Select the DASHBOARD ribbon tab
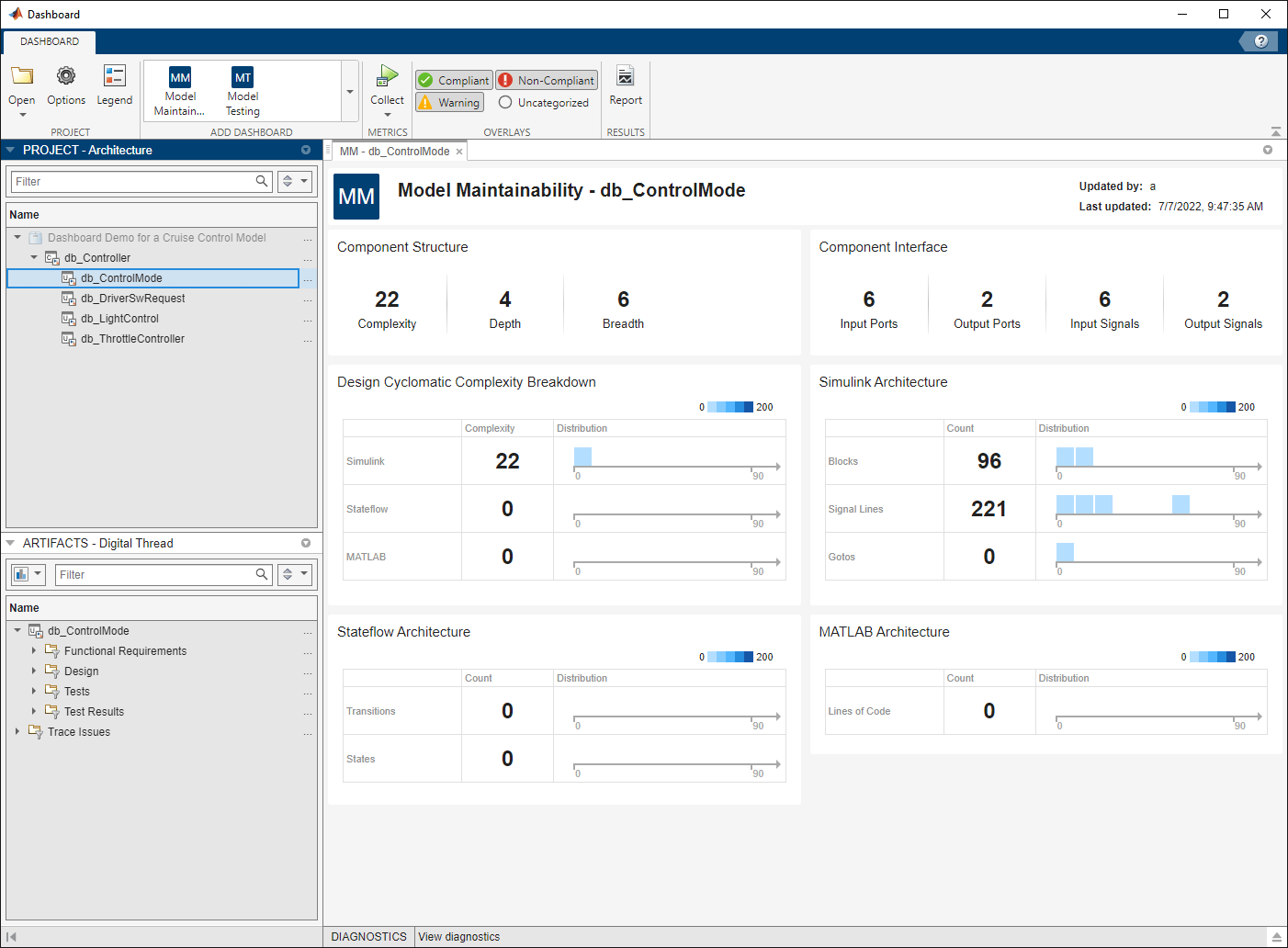 pyautogui.click(x=50, y=41)
